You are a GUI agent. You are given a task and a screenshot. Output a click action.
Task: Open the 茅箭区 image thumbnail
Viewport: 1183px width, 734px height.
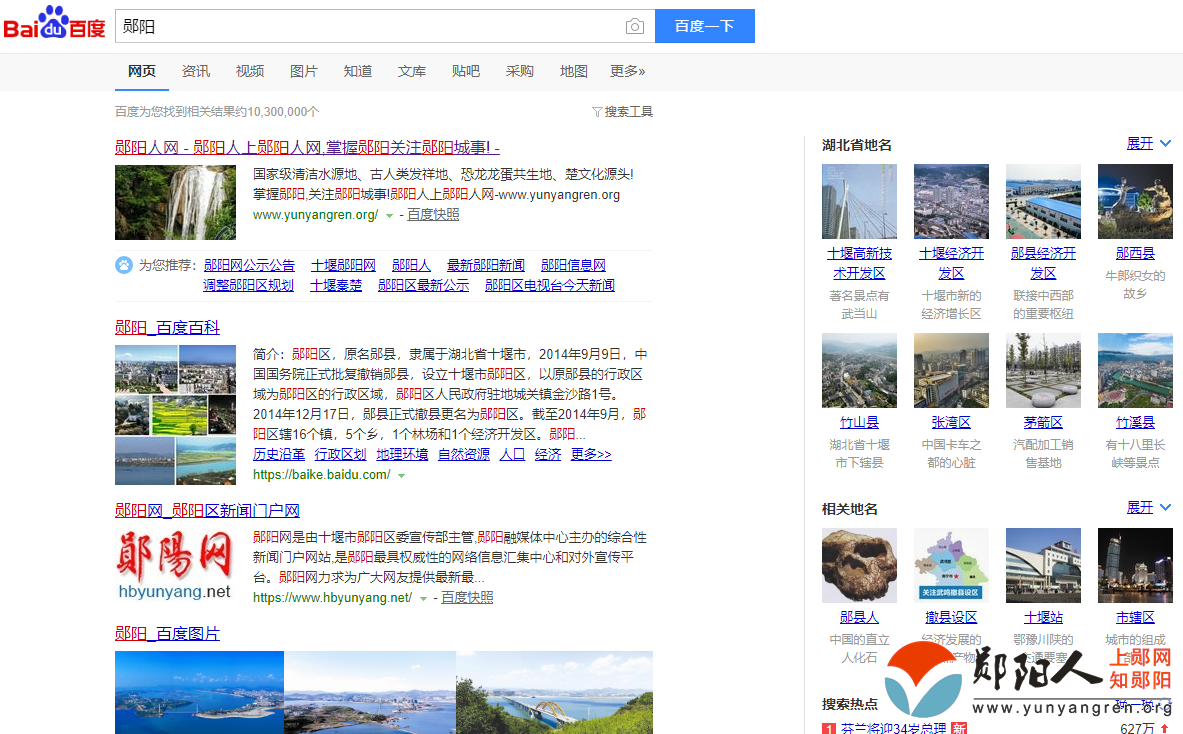[1043, 370]
